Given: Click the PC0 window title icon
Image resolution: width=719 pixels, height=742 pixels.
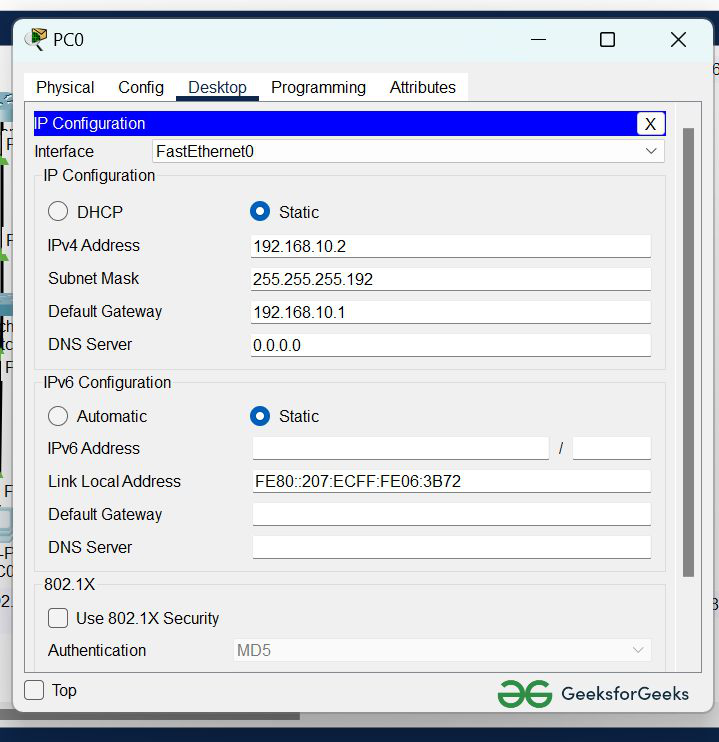Looking at the screenshot, I should (36, 39).
